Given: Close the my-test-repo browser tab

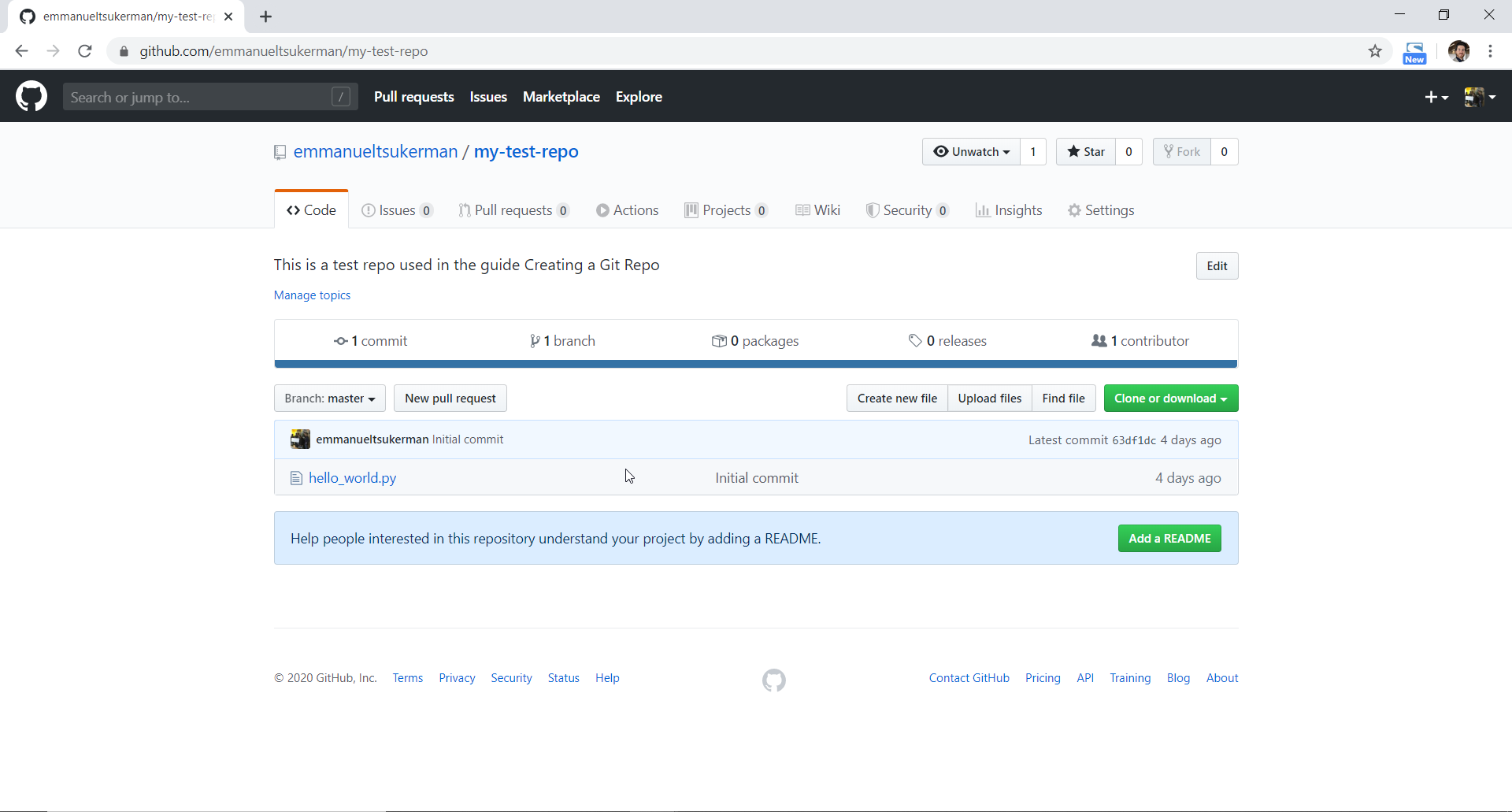Looking at the screenshot, I should coord(228,17).
